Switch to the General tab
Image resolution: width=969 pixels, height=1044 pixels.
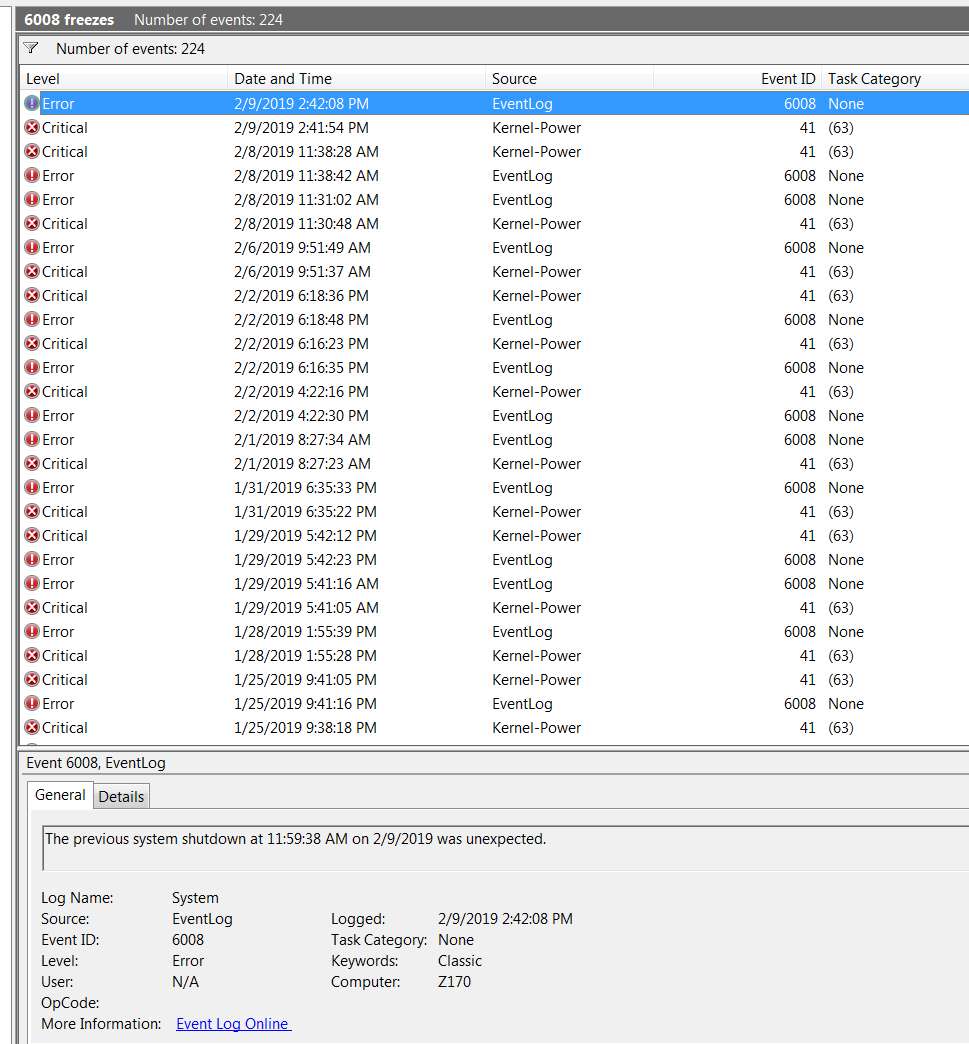click(x=60, y=795)
